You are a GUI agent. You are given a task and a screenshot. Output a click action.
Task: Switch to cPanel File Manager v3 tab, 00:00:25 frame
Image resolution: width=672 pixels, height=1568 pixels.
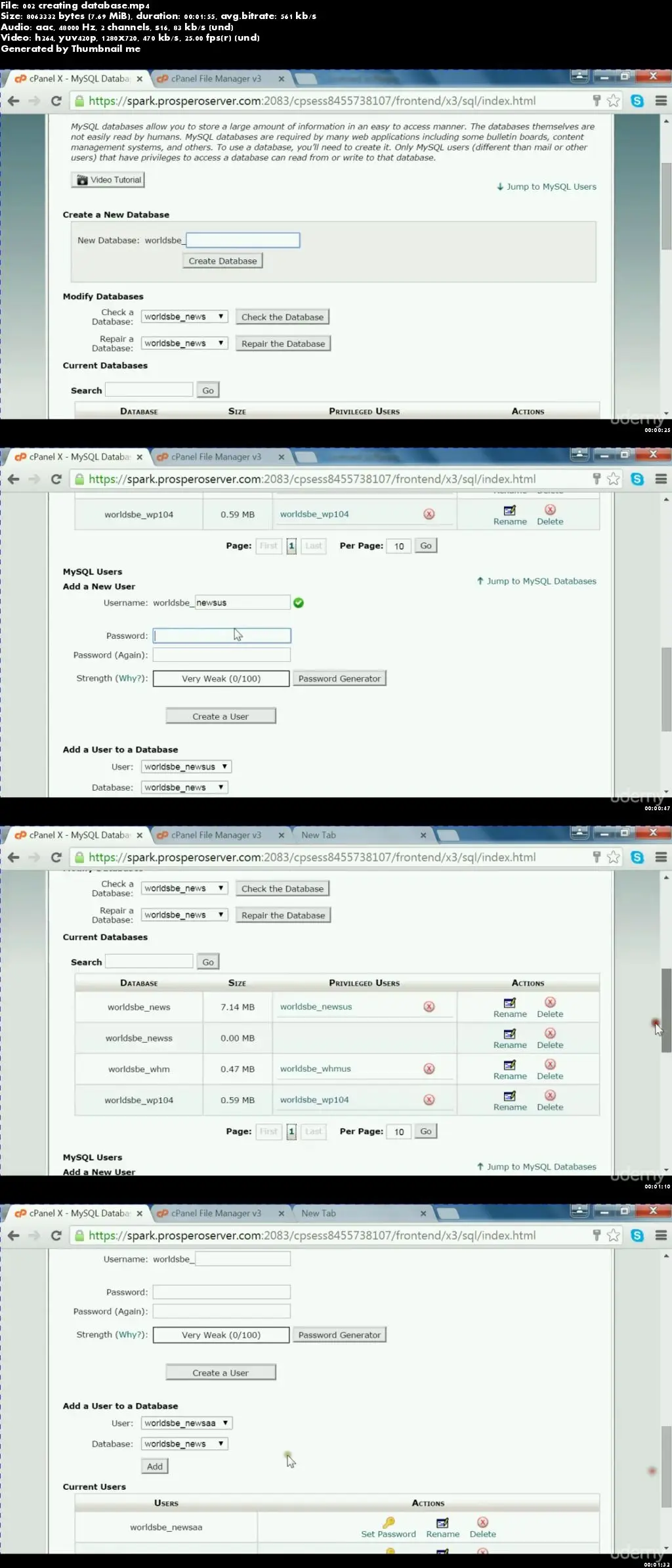[216, 79]
